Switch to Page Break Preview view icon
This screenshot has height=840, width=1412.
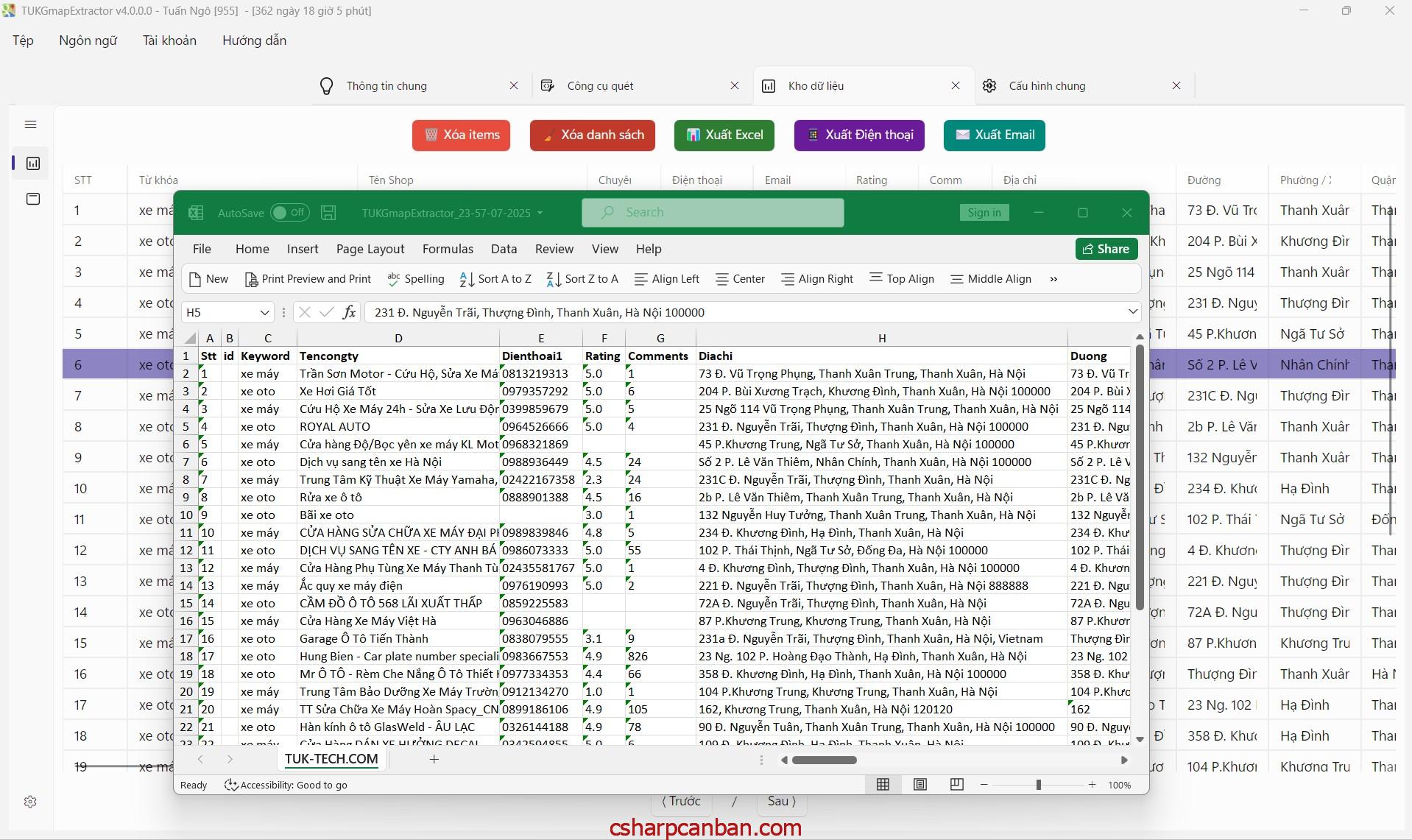coord(956,785)
